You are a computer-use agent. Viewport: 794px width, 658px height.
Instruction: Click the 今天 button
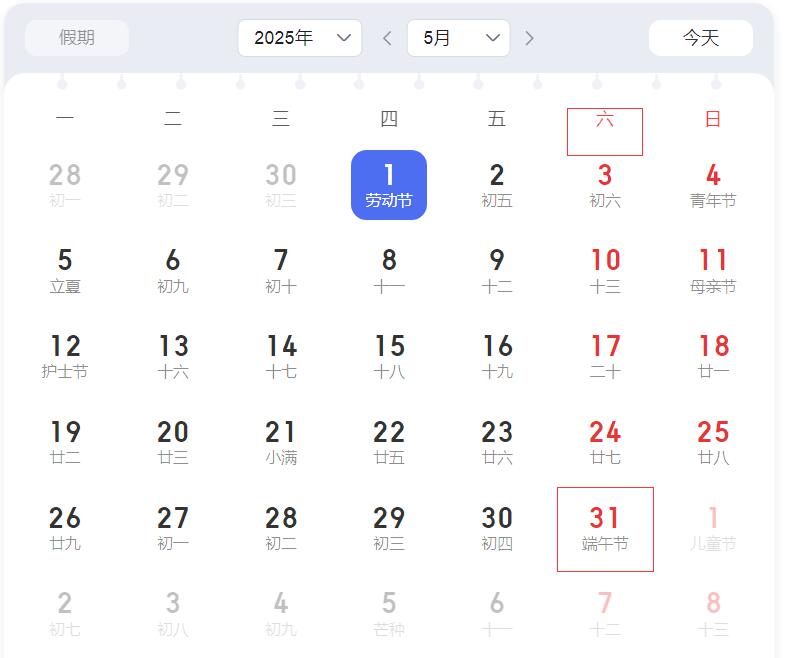click(701, 38)
